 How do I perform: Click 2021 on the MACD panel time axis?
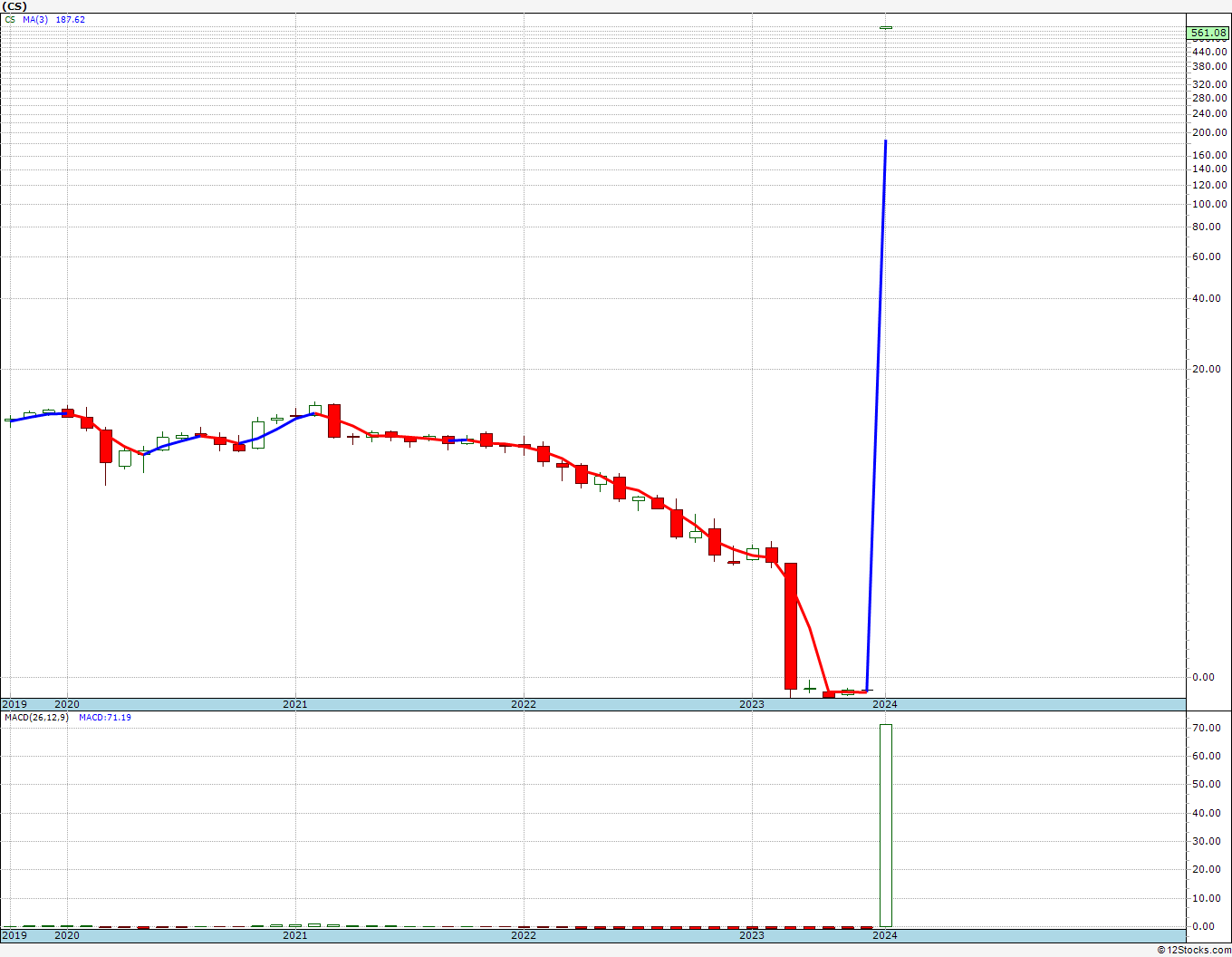coord(294,934)
